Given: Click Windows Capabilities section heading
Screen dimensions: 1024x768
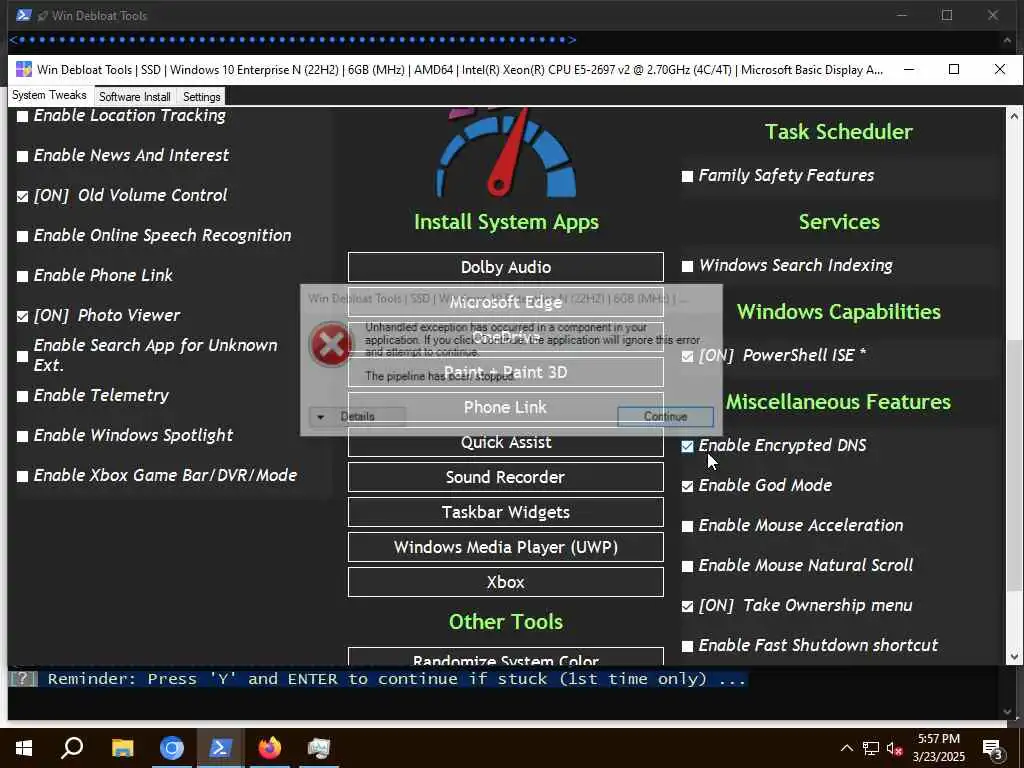Looking at the screenshot, I should click(839, 312).
